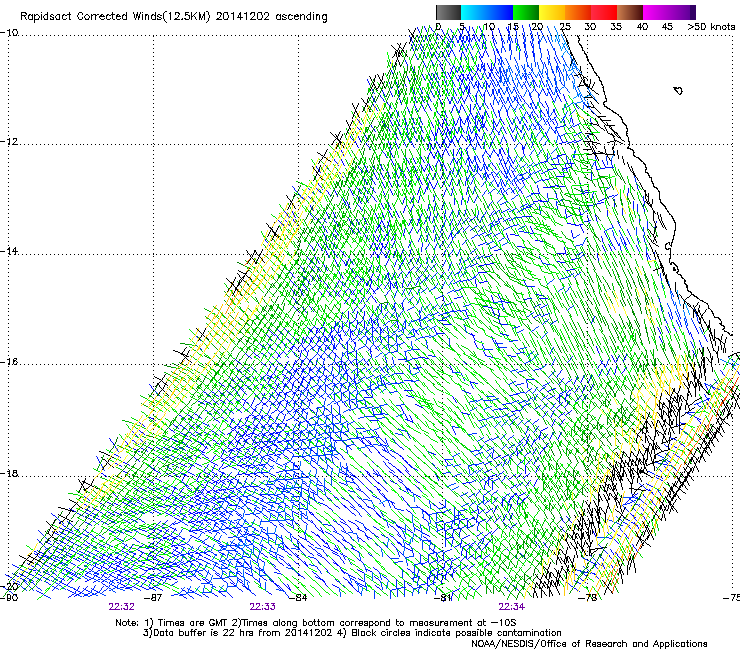Click the red 30-35 knots legend swatch
Screen dimensions: 740x650
604,12
